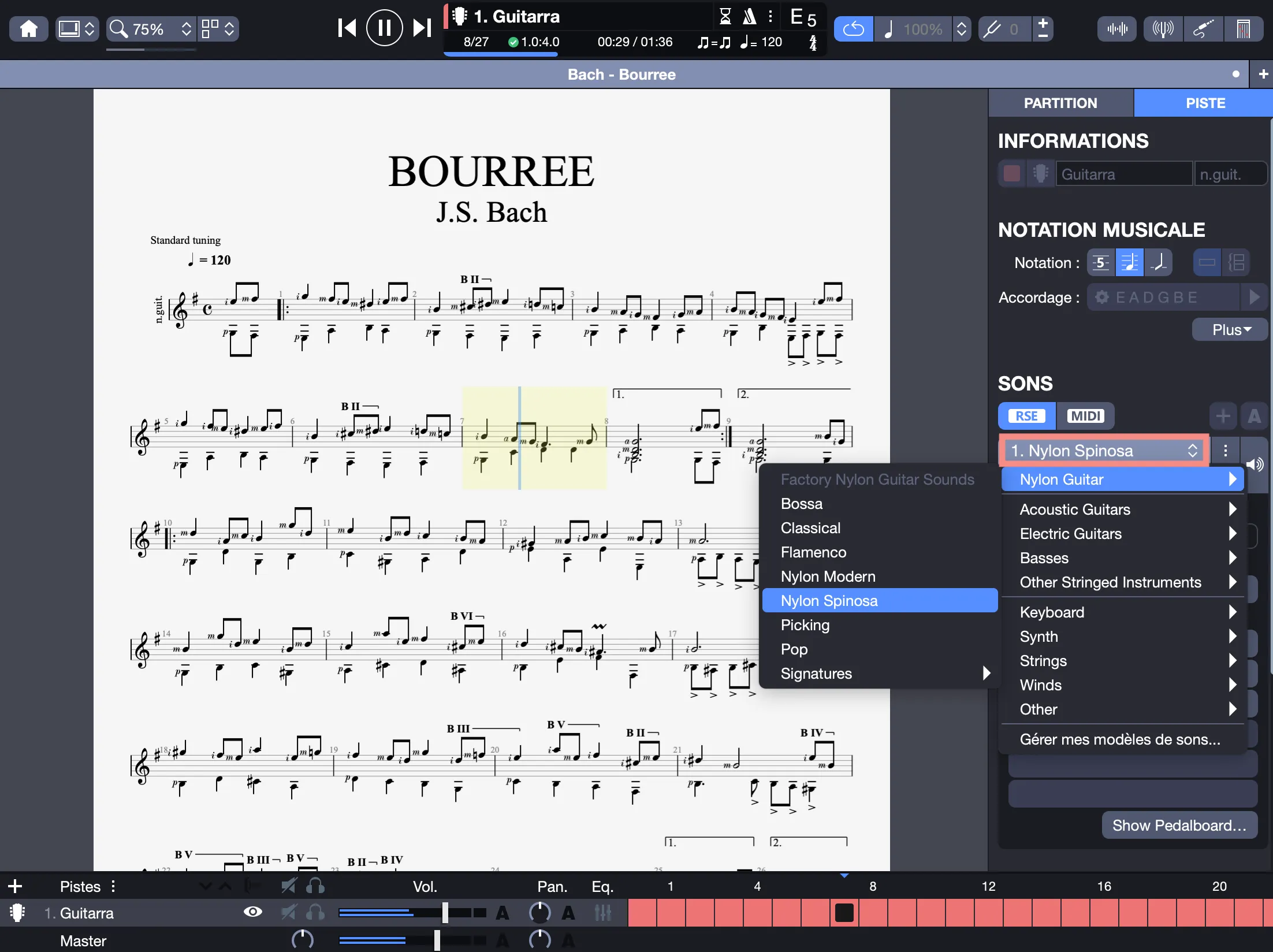Open the audio waveform view icon

[1117, 29]
